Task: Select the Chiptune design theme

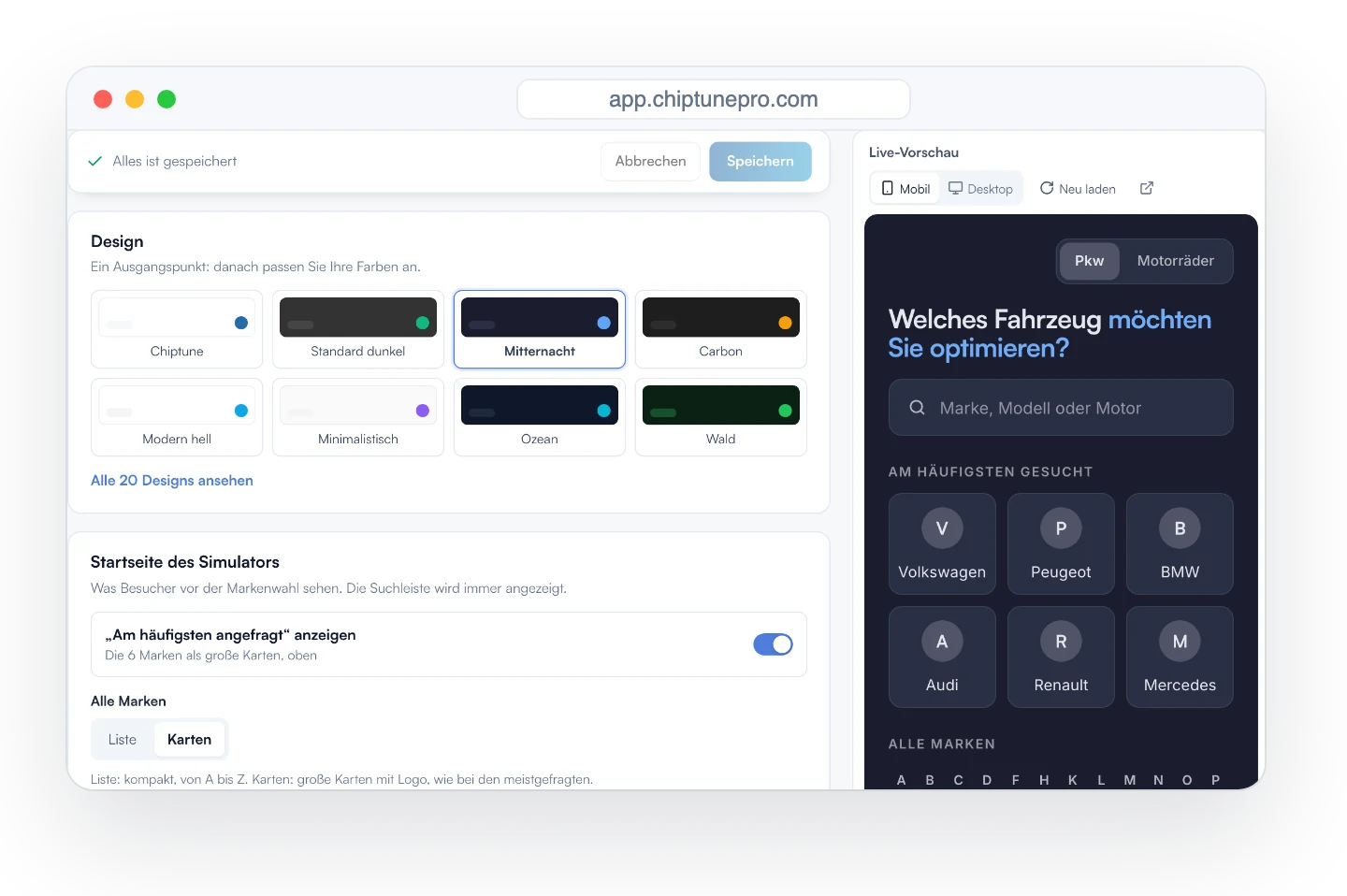Action: 177,329
